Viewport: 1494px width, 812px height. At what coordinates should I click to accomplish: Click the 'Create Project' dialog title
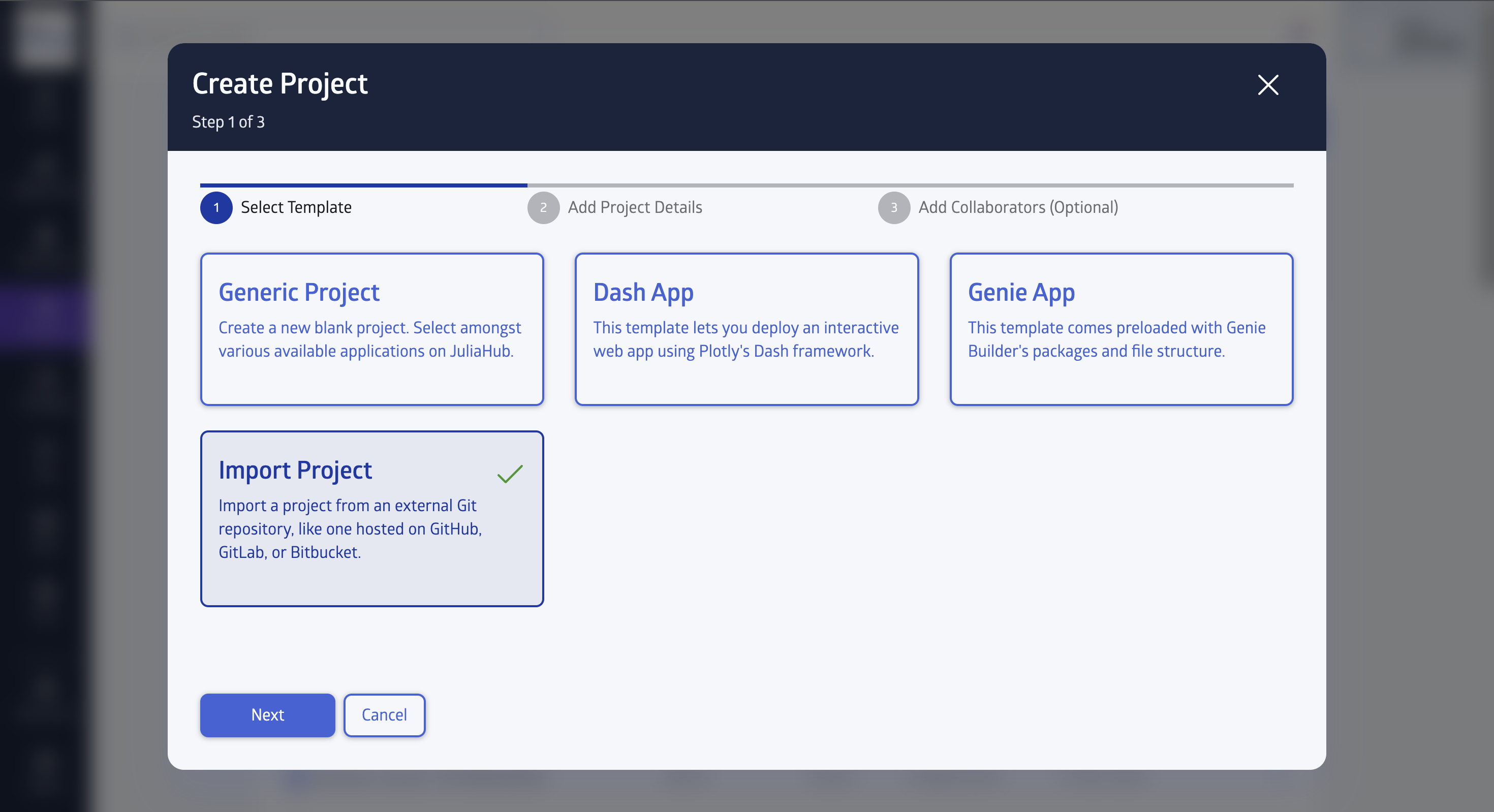280,84
